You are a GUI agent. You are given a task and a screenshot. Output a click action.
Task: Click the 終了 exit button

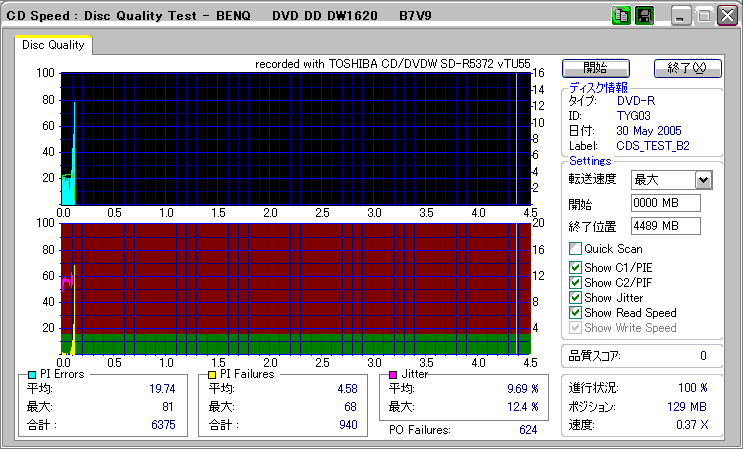(x=688, y=68)
